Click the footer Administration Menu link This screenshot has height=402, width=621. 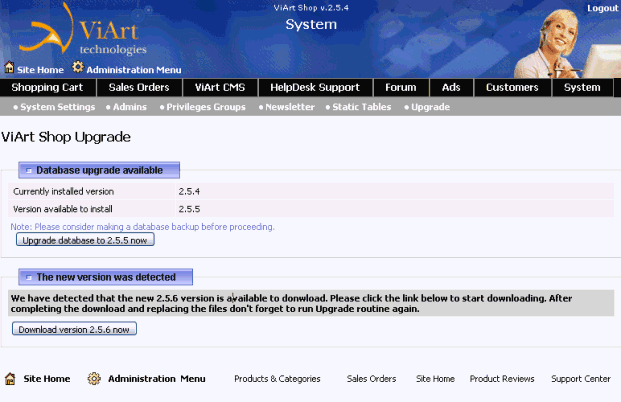coord(157,379)
